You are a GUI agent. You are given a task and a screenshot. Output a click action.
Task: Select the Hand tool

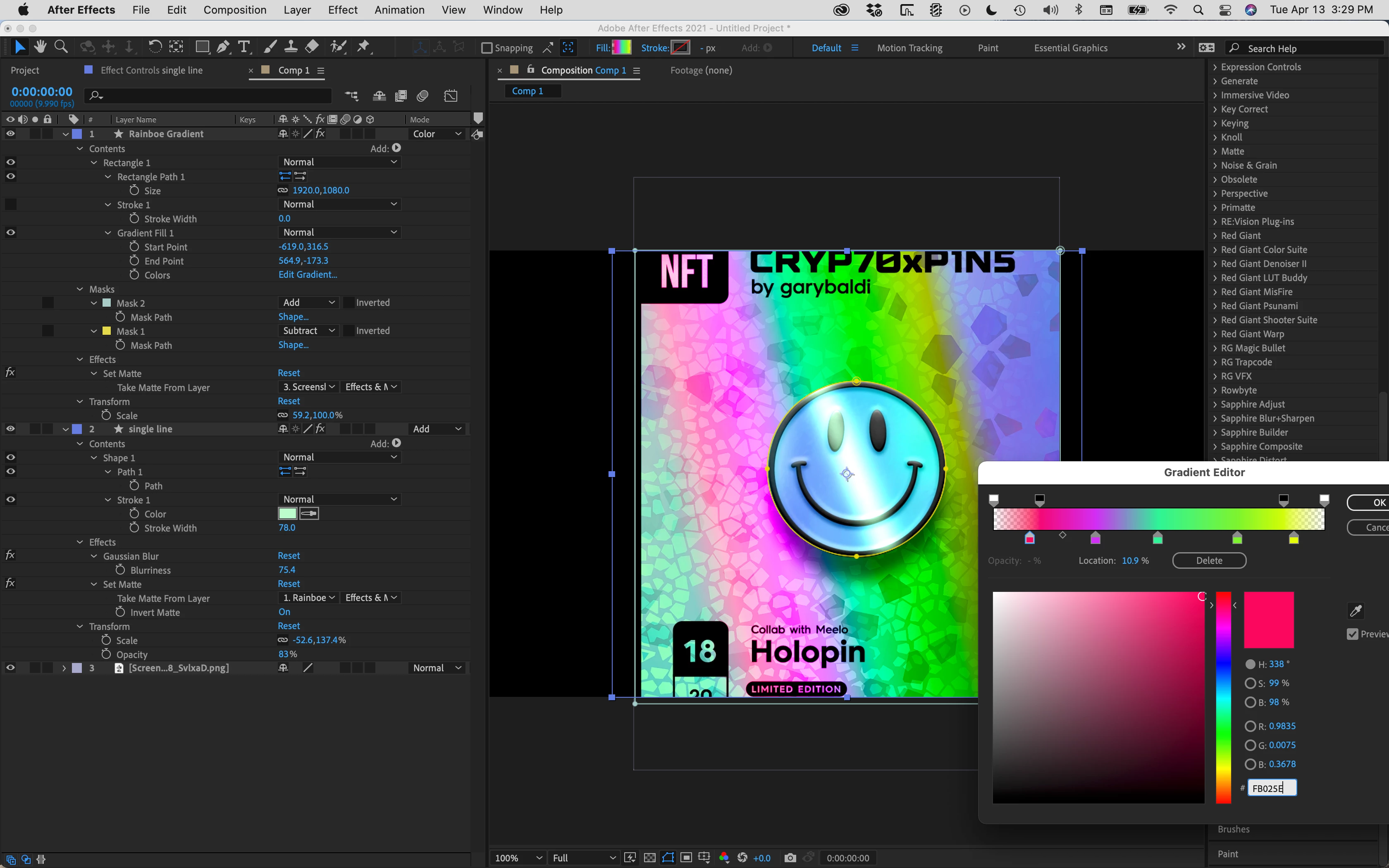pyautogui.click(x=40, y=47)
